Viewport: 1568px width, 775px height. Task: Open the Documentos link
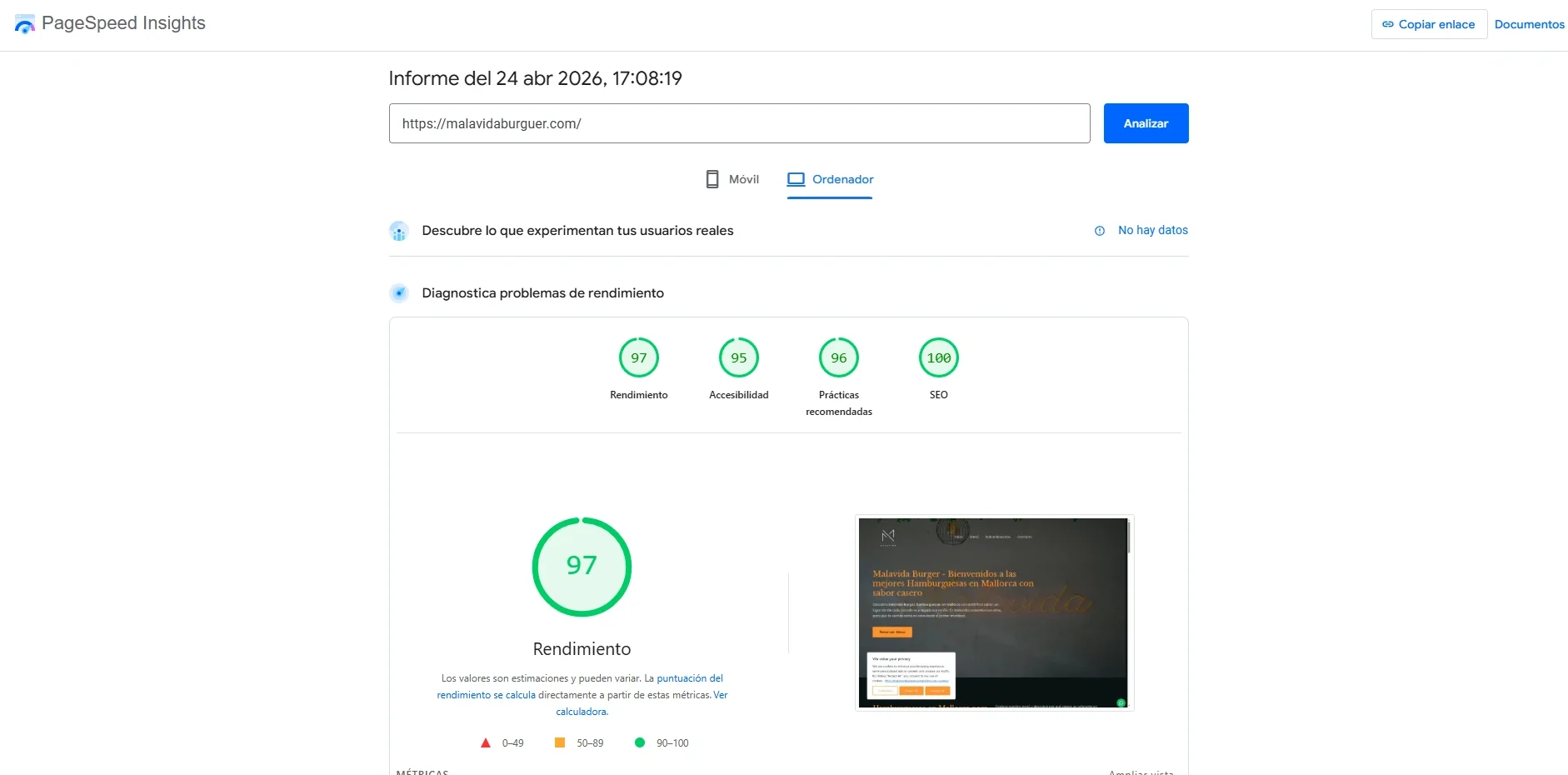(x=1529, y=24)
